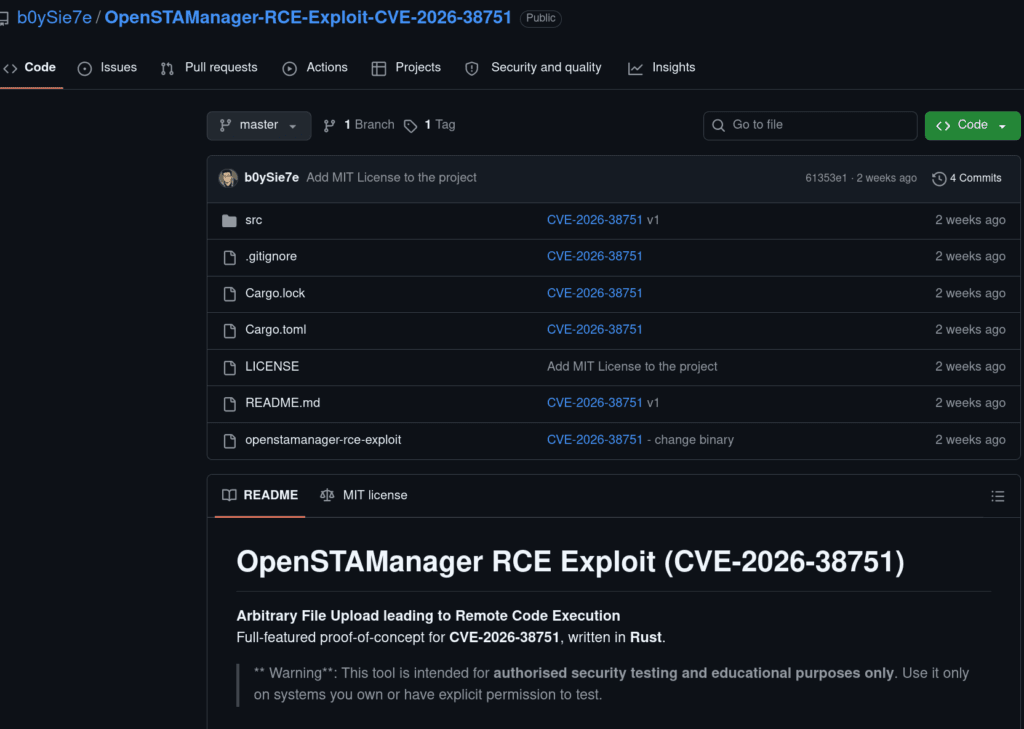Click the b0ySie7e commit author name
The image size is (1024, 729).
(x=272, y=178)
